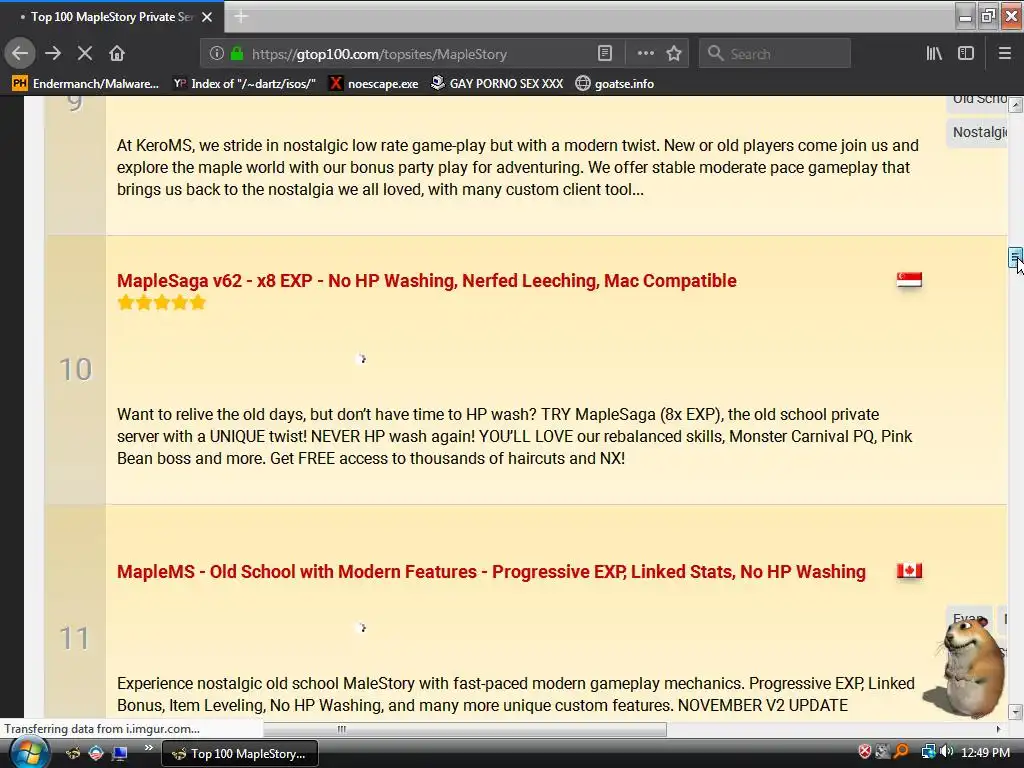Open a new tab with plus button
Screen dimensions: 1024x768
point(241,17)
